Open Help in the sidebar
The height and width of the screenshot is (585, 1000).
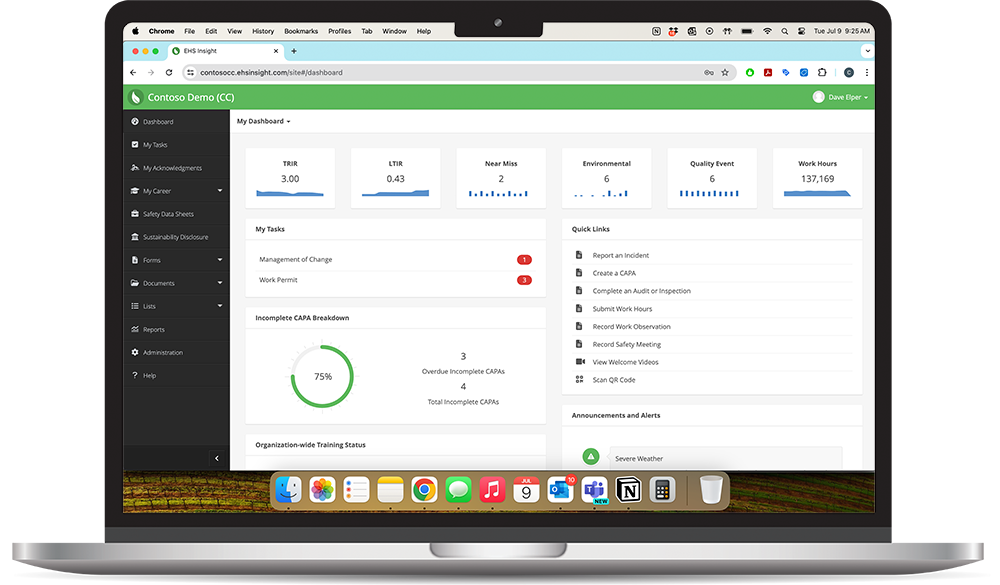176,375
